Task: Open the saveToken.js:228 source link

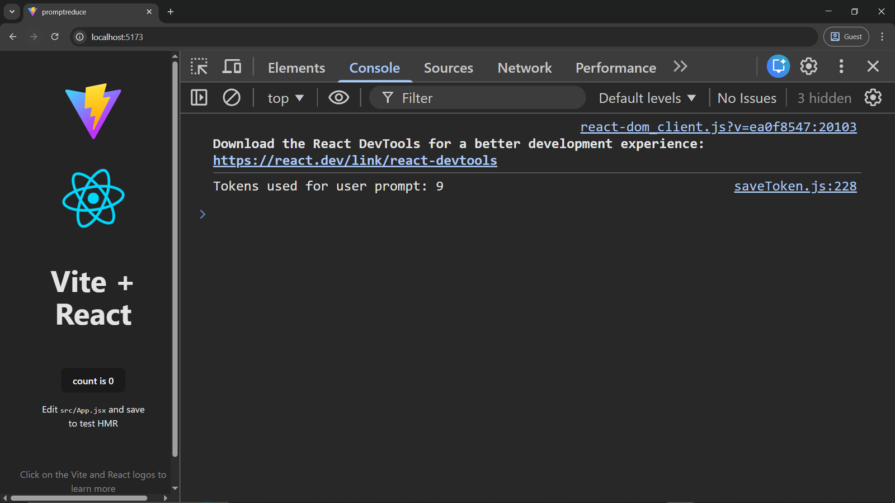Action: 794,186
